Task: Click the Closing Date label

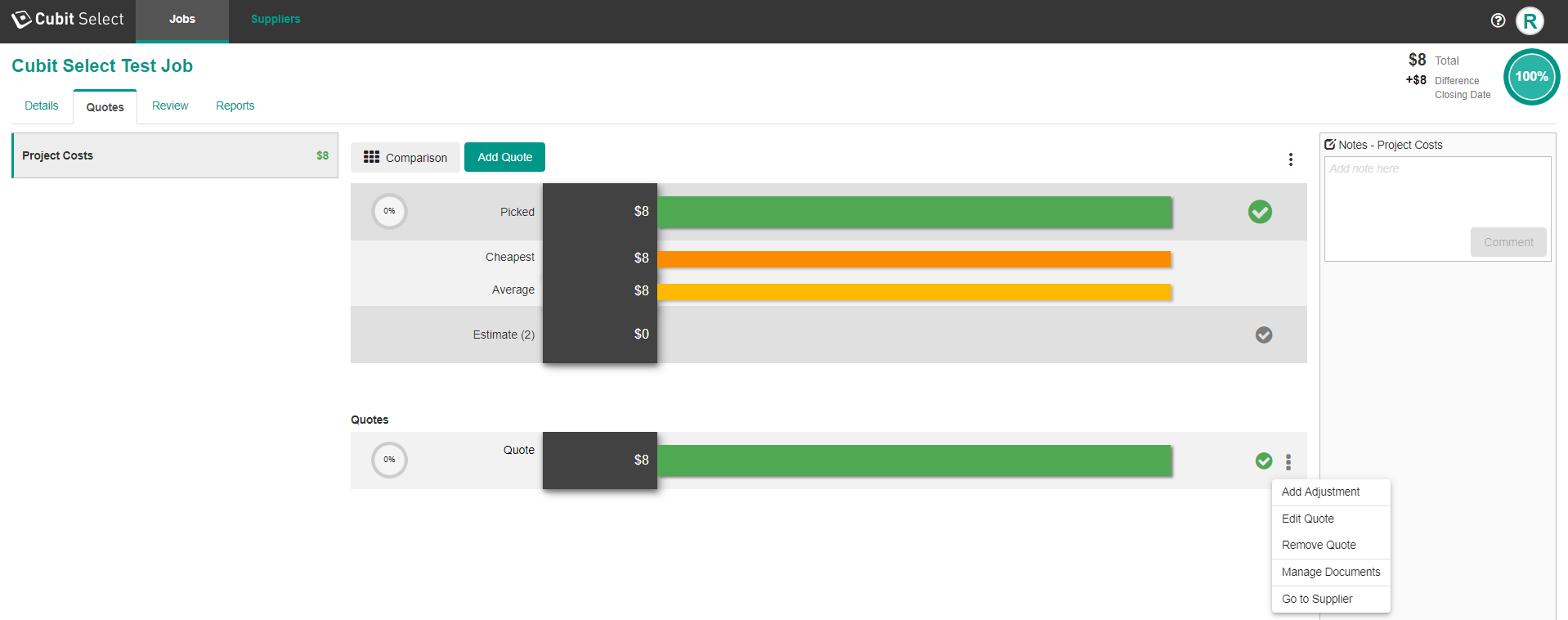Action: pos(1463,95)
